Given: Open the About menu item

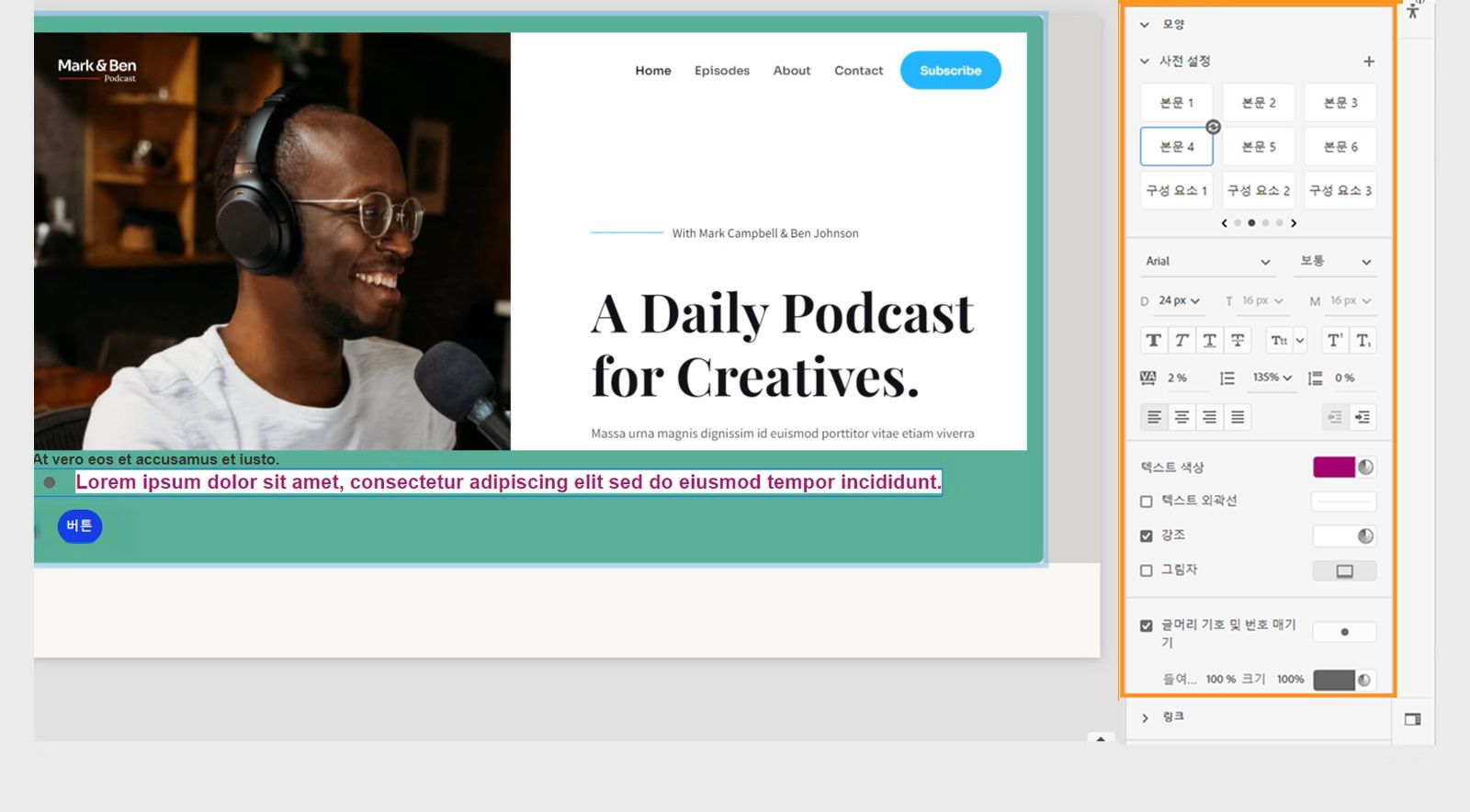Looking at the screenshot, I should point(792,71).
